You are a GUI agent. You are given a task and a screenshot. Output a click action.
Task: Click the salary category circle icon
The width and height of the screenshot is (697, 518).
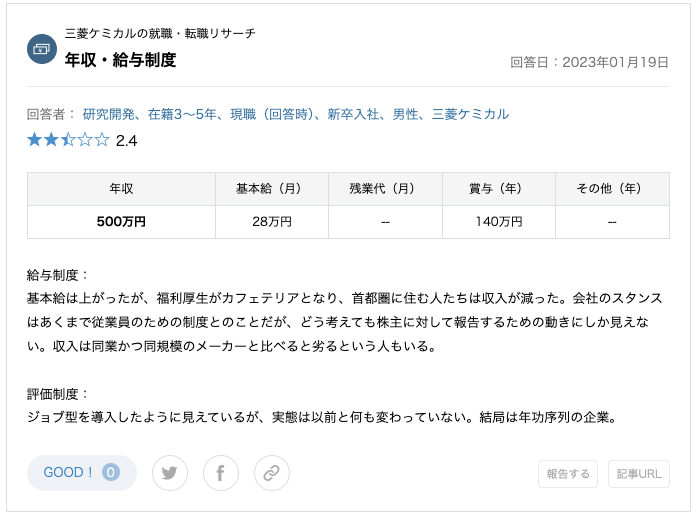click(x=42, y=49)
